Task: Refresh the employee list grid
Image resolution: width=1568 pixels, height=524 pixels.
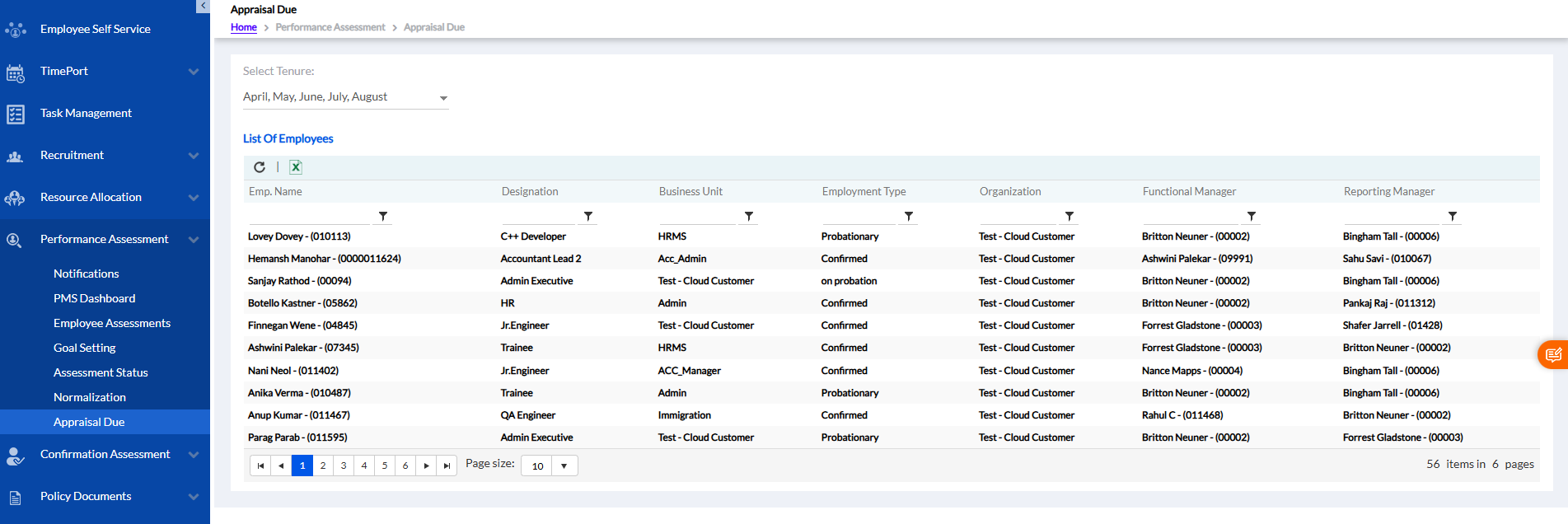Action: point(260,167)
